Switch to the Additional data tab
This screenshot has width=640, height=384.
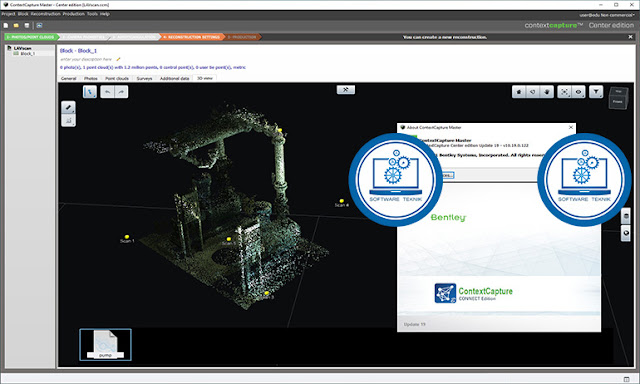tap(174, 78)
